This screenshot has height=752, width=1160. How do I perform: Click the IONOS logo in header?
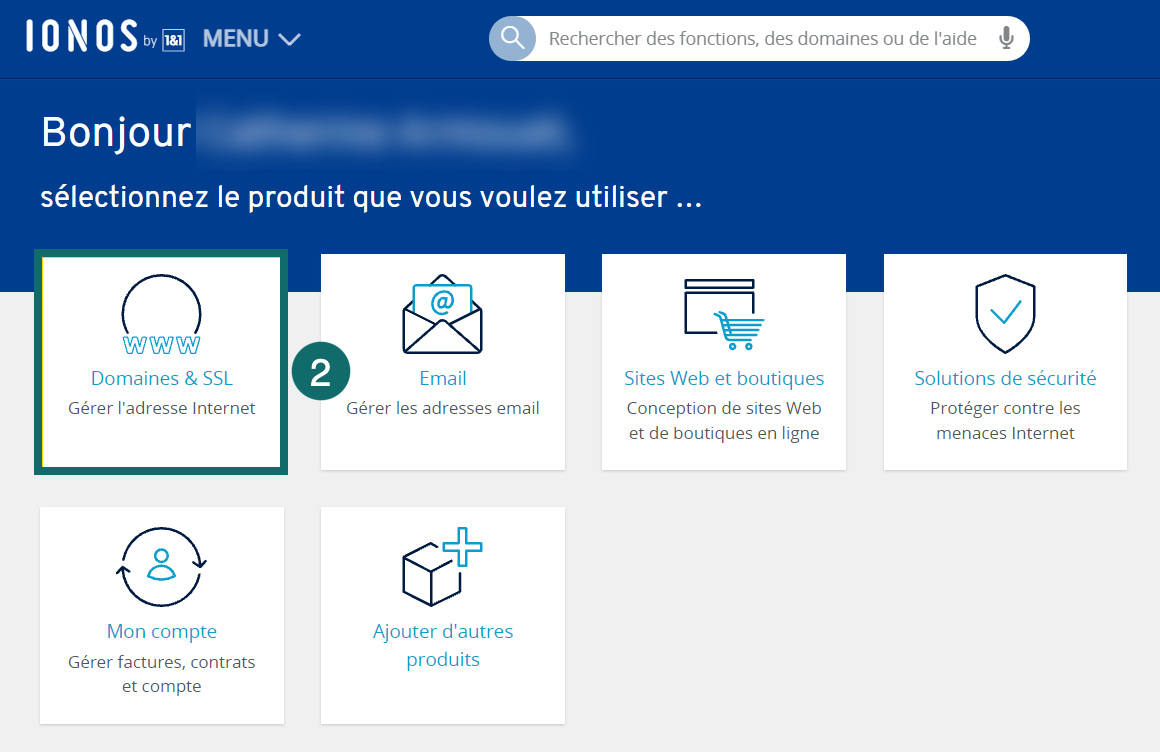point(82,38)
